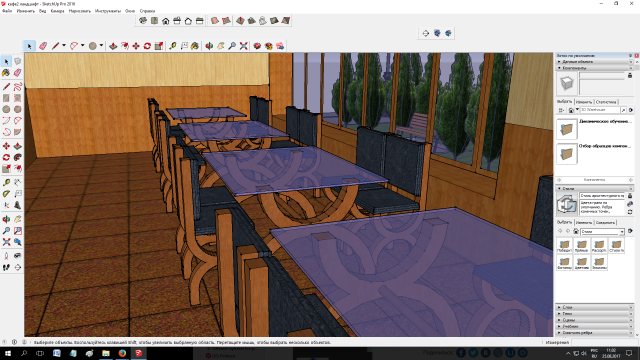This screenshot has width=640, height=360.
Task: Select the Follow Me tool
Action: click(x=18, y=158)
